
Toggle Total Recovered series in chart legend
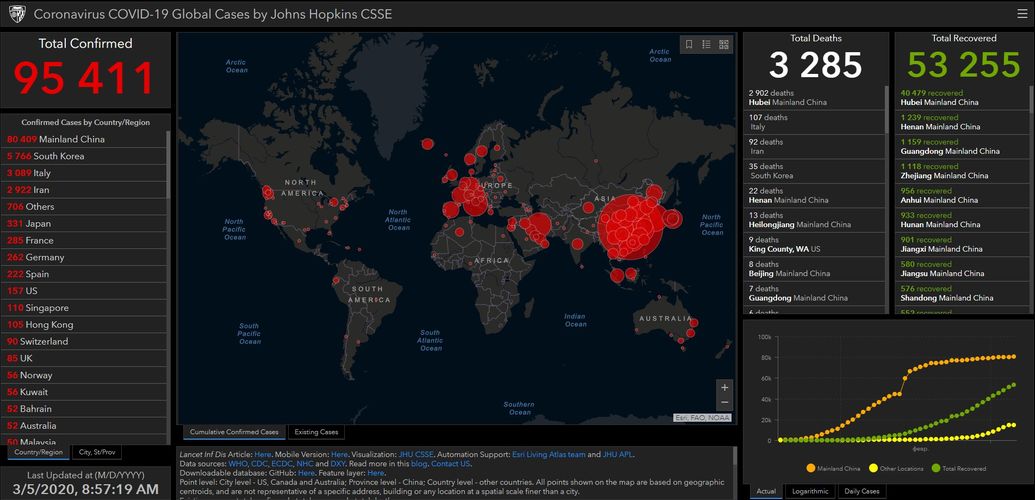pos(958,468)
